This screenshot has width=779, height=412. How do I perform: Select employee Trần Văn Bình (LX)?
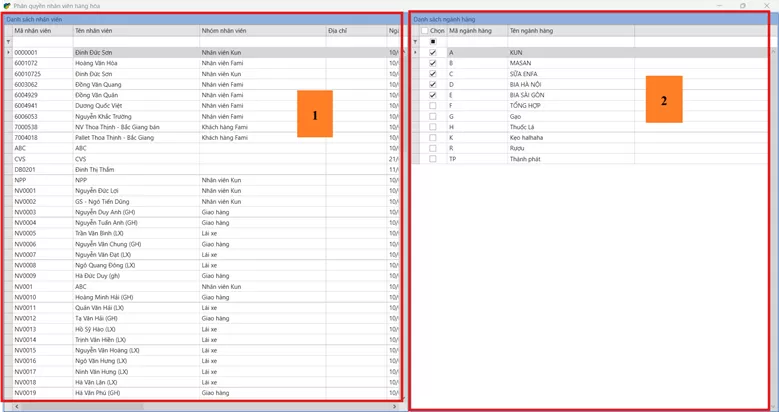(x=99, y=233)
